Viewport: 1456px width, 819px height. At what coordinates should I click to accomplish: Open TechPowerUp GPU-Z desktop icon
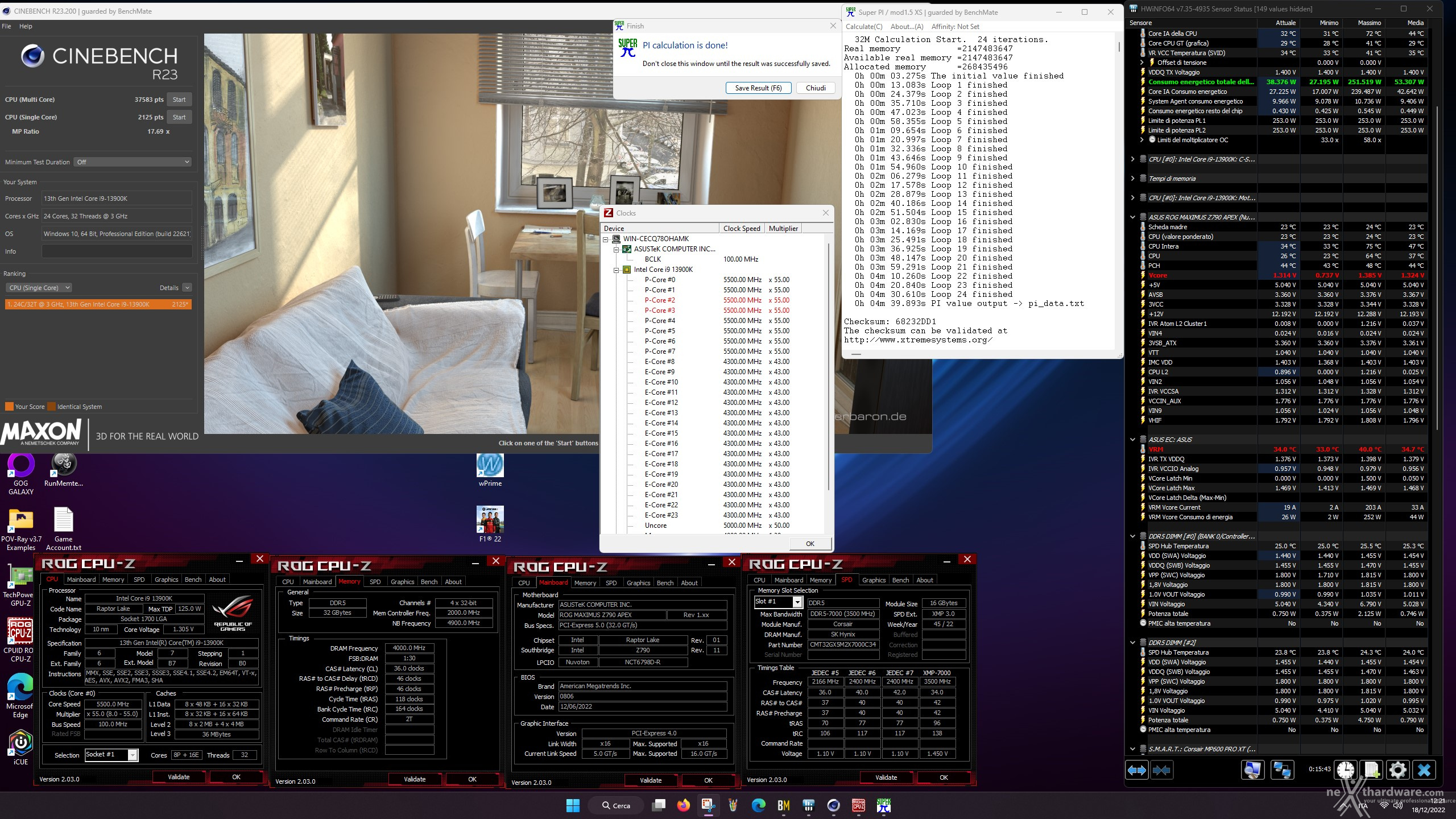(x=21, y=586)
